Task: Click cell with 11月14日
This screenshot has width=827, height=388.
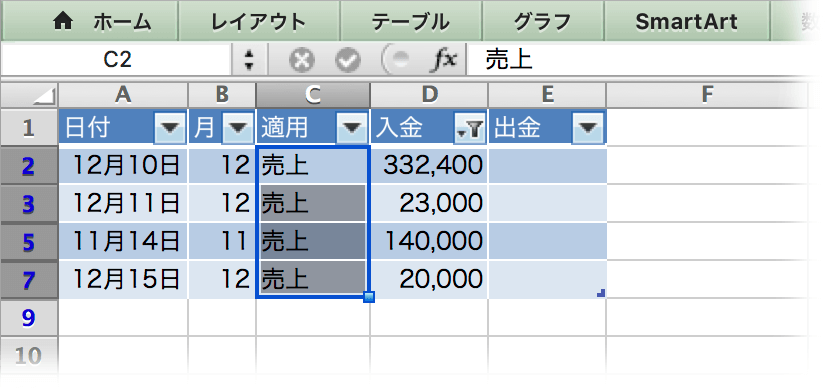Action: [123, 241]
